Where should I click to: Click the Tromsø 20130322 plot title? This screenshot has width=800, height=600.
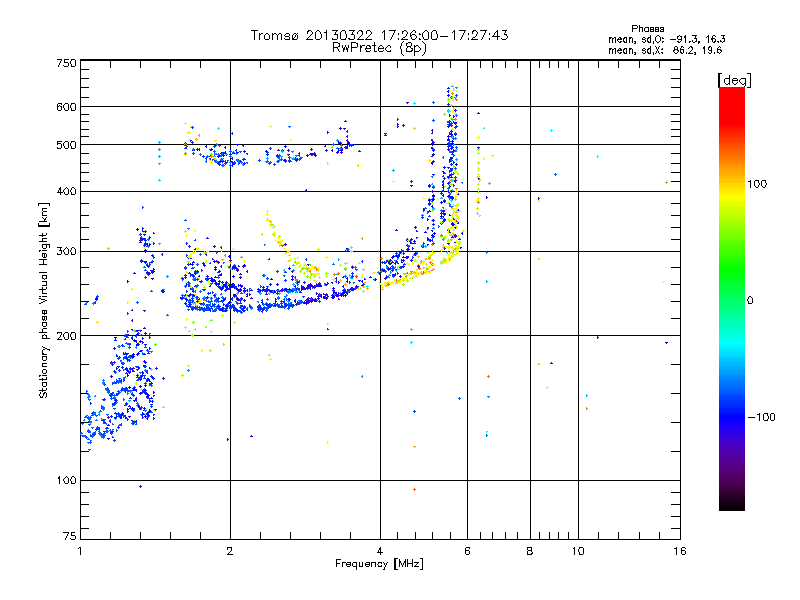point(379,35)
